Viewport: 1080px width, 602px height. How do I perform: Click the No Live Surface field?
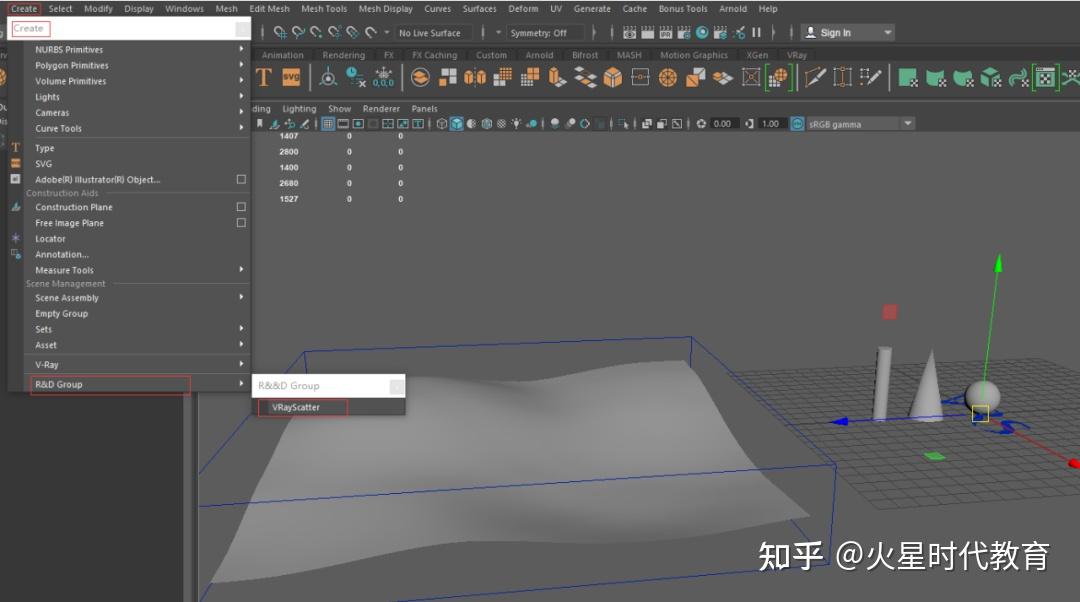coord(432,32)
